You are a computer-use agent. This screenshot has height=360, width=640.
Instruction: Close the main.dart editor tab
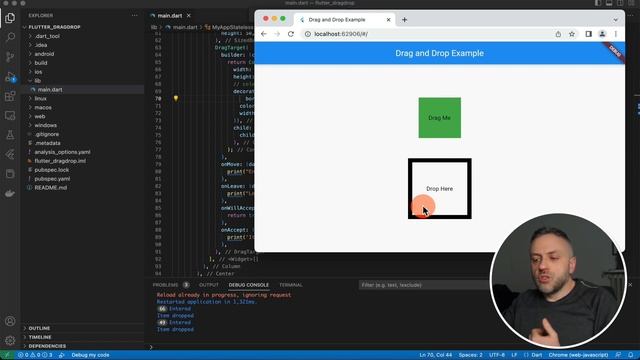[189, 16]
